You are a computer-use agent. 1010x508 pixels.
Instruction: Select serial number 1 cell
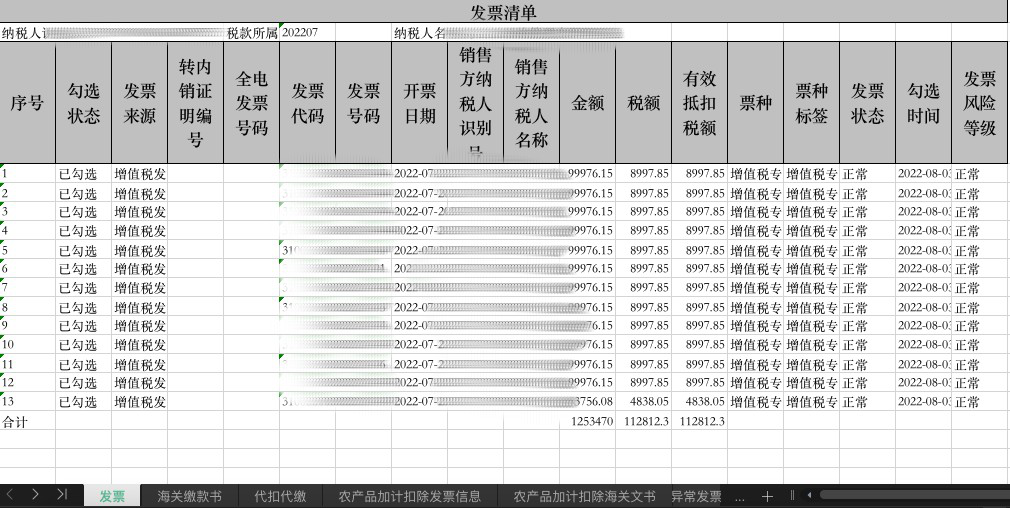tap(28, 173)
